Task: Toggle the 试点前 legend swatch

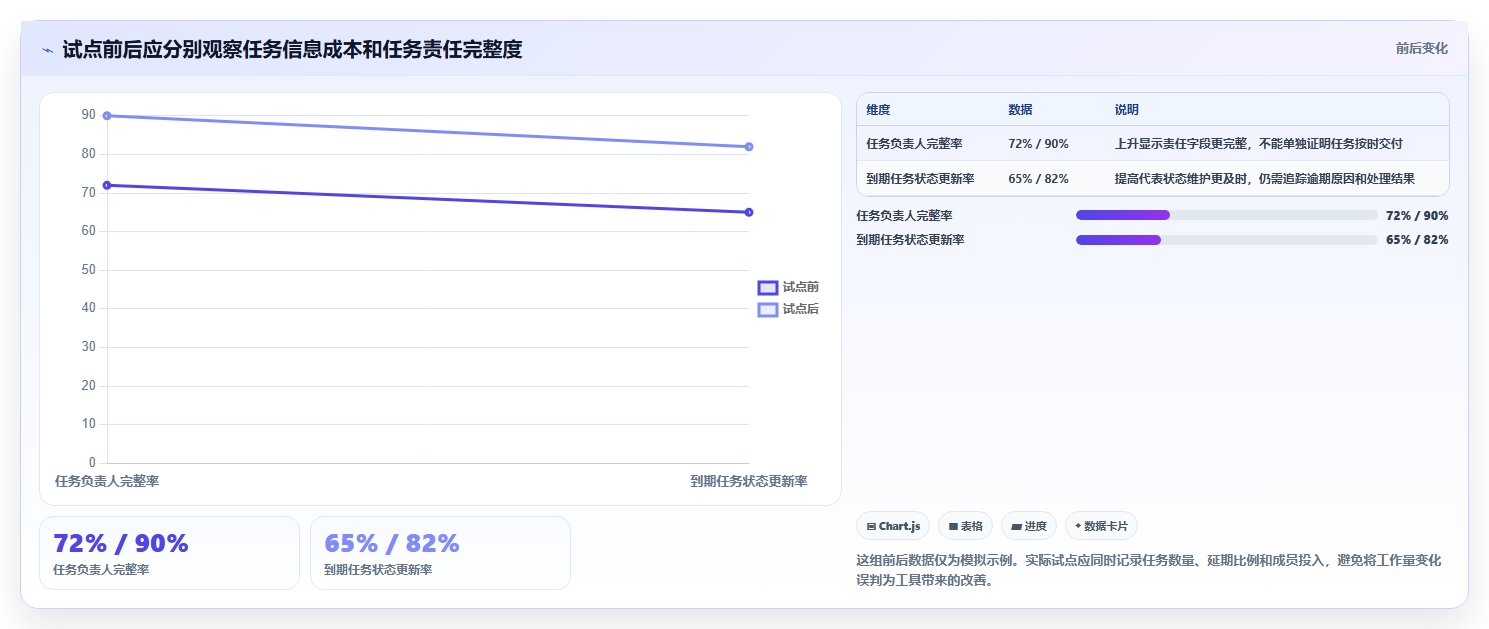Action: 768,287
